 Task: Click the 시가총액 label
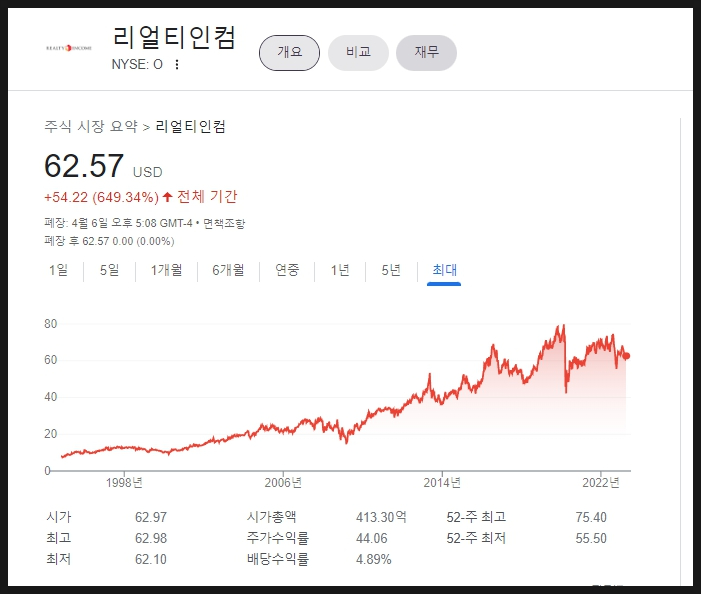[x=271, y=517]
